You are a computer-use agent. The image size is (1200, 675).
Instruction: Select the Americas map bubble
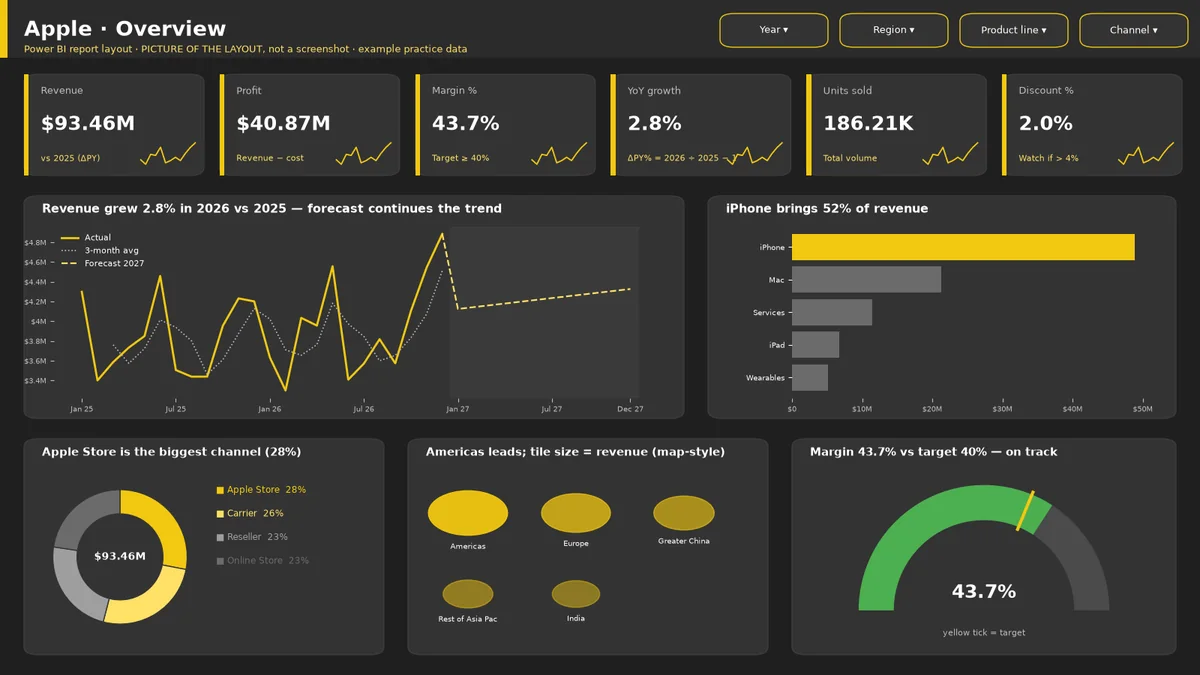[x=468, y=513]
